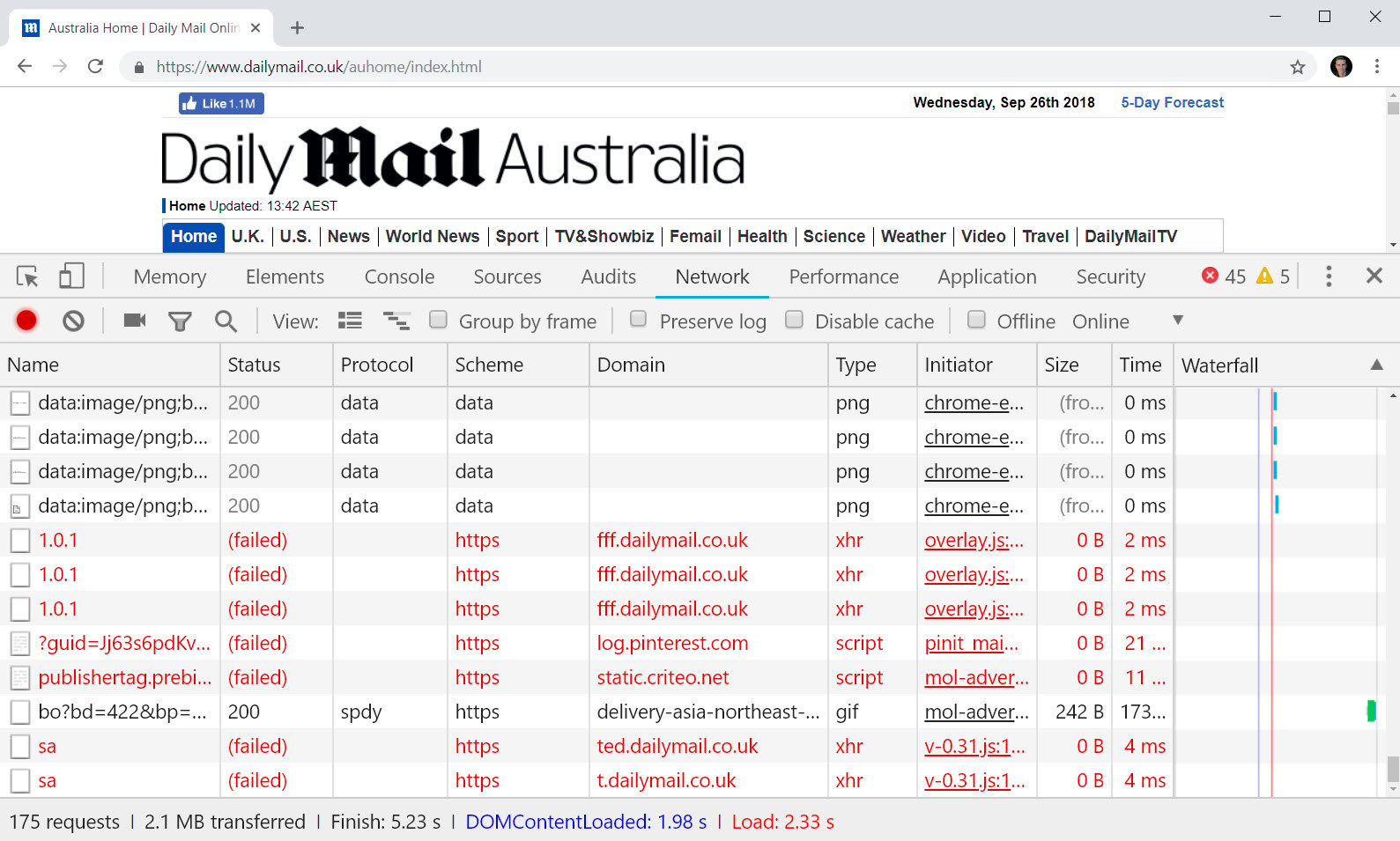Screen dimensions: 1400x841
Task: Check the Offline checkbox
Action: (x=976, y=320)
